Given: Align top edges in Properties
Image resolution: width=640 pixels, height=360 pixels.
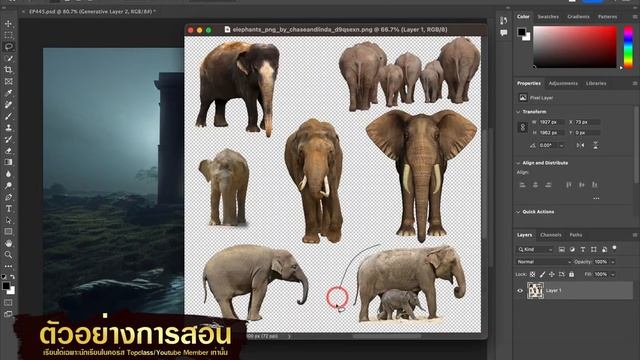Looking at the screenshot, I should point(569,185).
